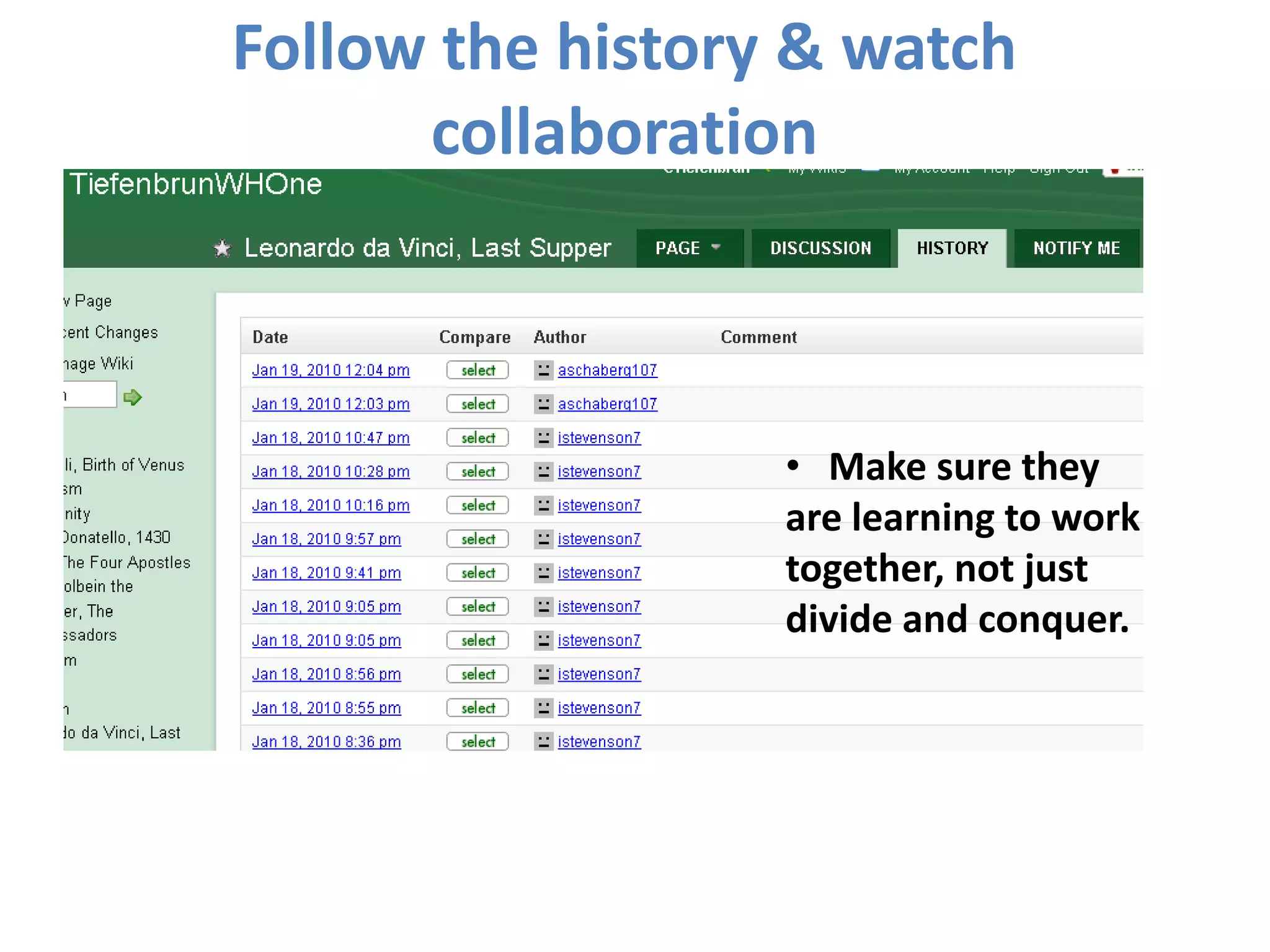Click avatar icon in Jan 19 12:03 pm row
Viewport: 1270px width, 952px height.
pos(543,404)
